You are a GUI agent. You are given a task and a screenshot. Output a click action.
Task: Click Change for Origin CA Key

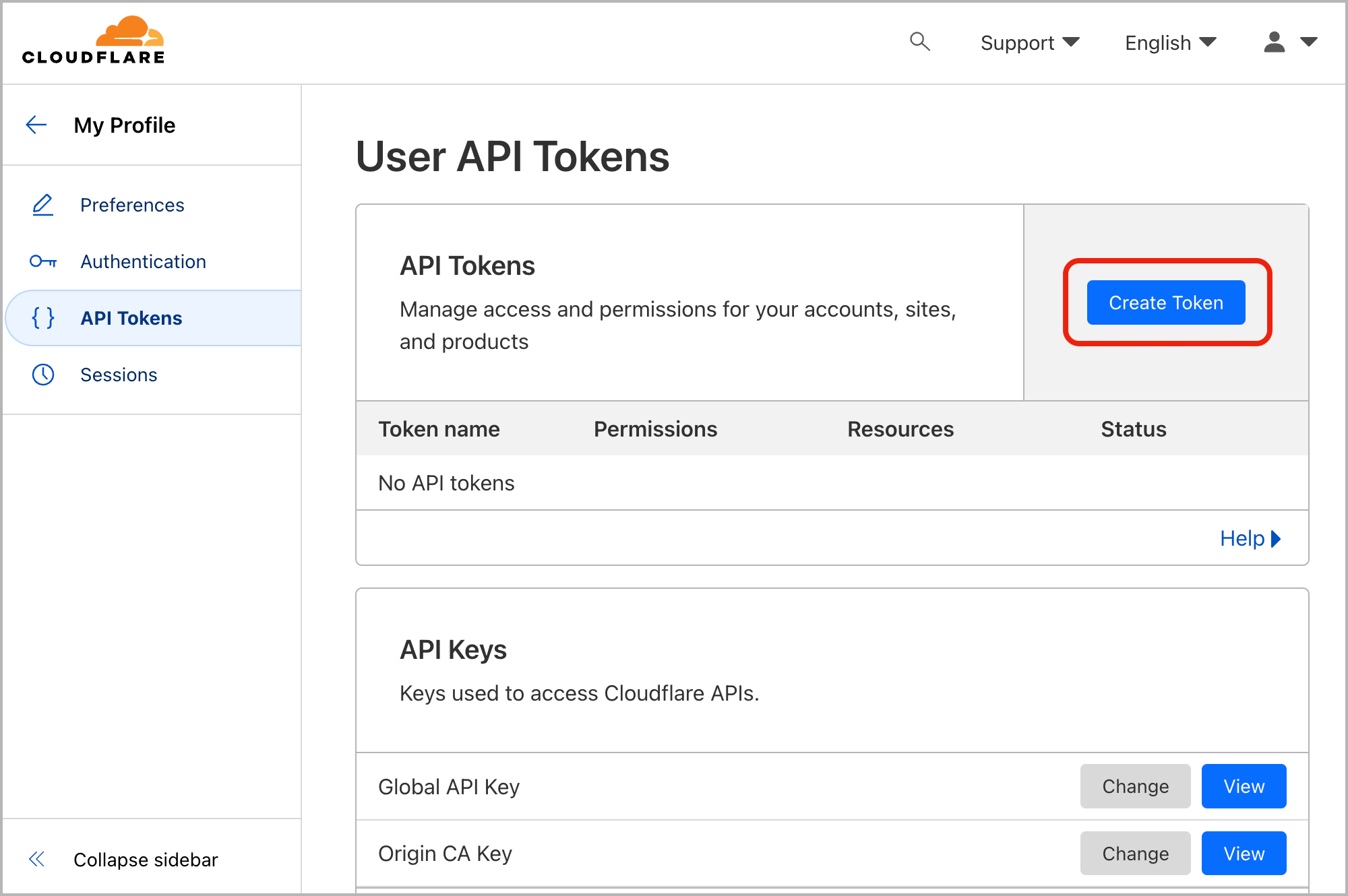(1135, 854)
